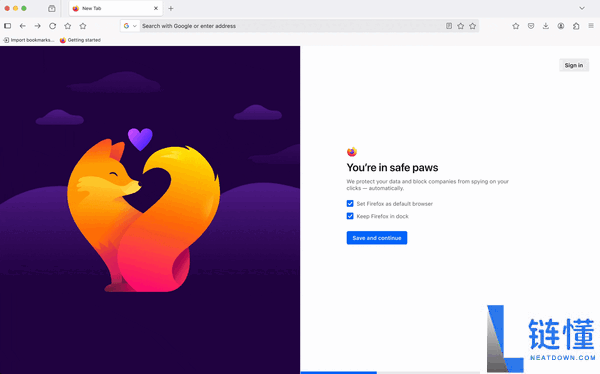This screenshot has height=374, width=600.
Task: Open Getting started bookmark
Action: [80, 40]
